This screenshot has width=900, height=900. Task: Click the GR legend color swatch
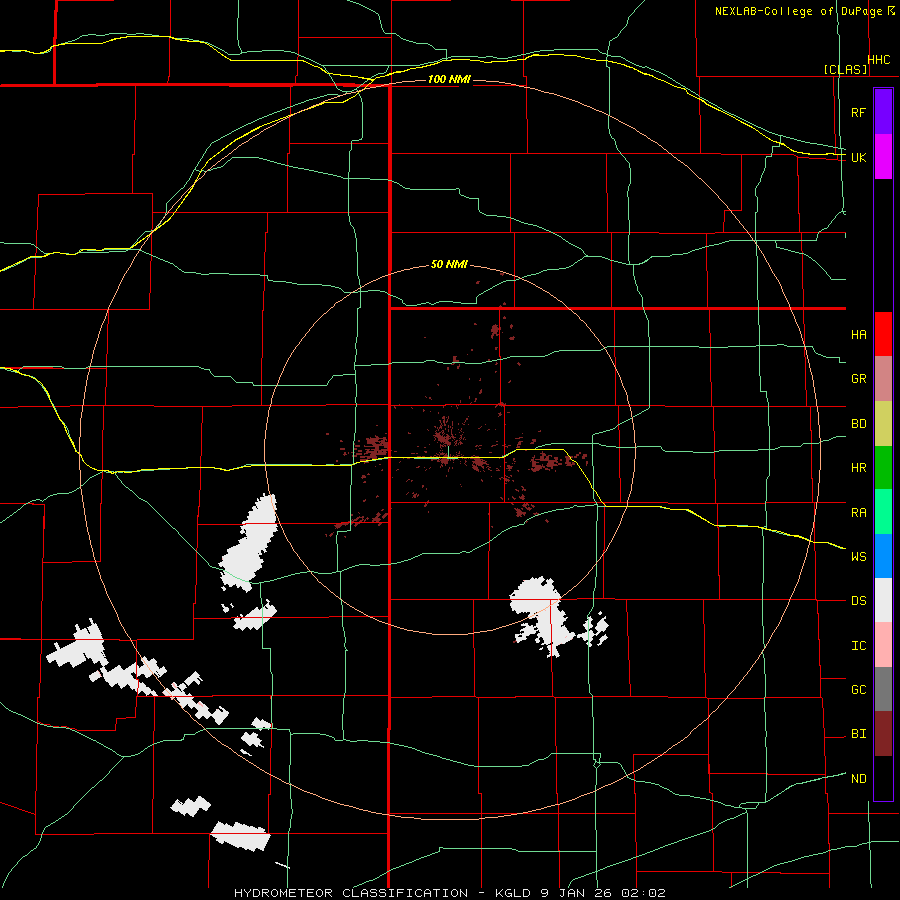pyautogui.click(x=883, y=379)
